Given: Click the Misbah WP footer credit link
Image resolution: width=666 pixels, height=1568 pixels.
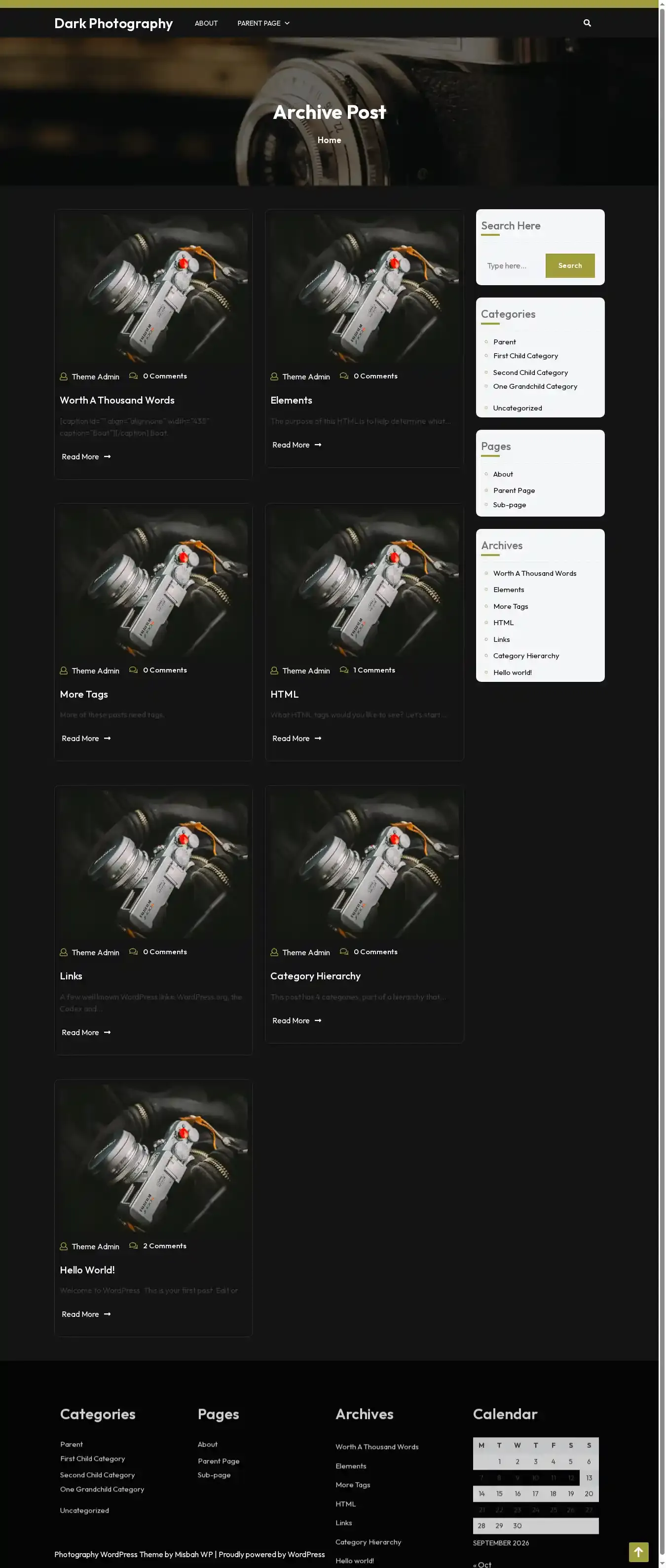Looking at the screenshot, I should click(x=193, y=1555).
